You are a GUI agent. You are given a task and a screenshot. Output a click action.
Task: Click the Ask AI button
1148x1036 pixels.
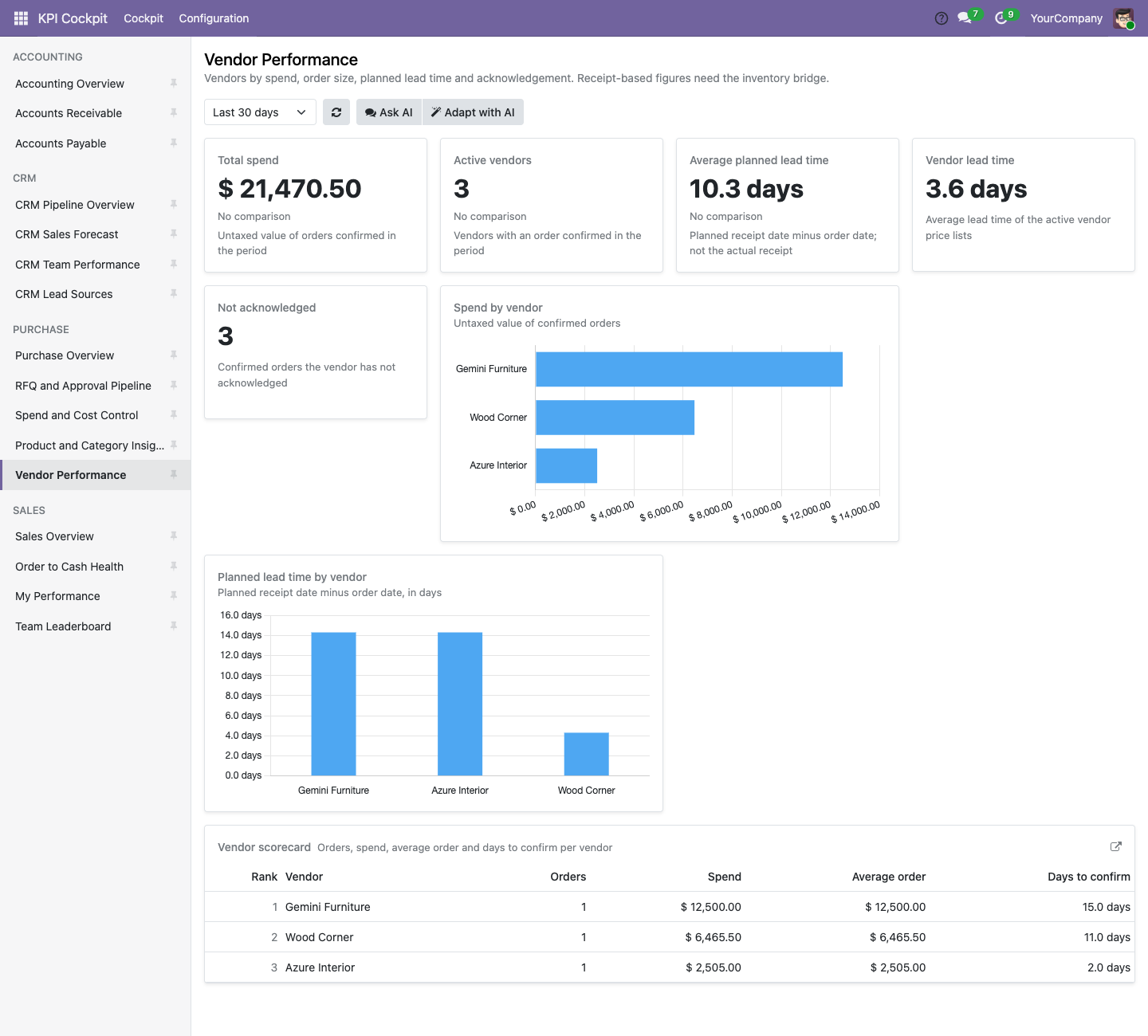pyautogui.click(x=389, y=112)
